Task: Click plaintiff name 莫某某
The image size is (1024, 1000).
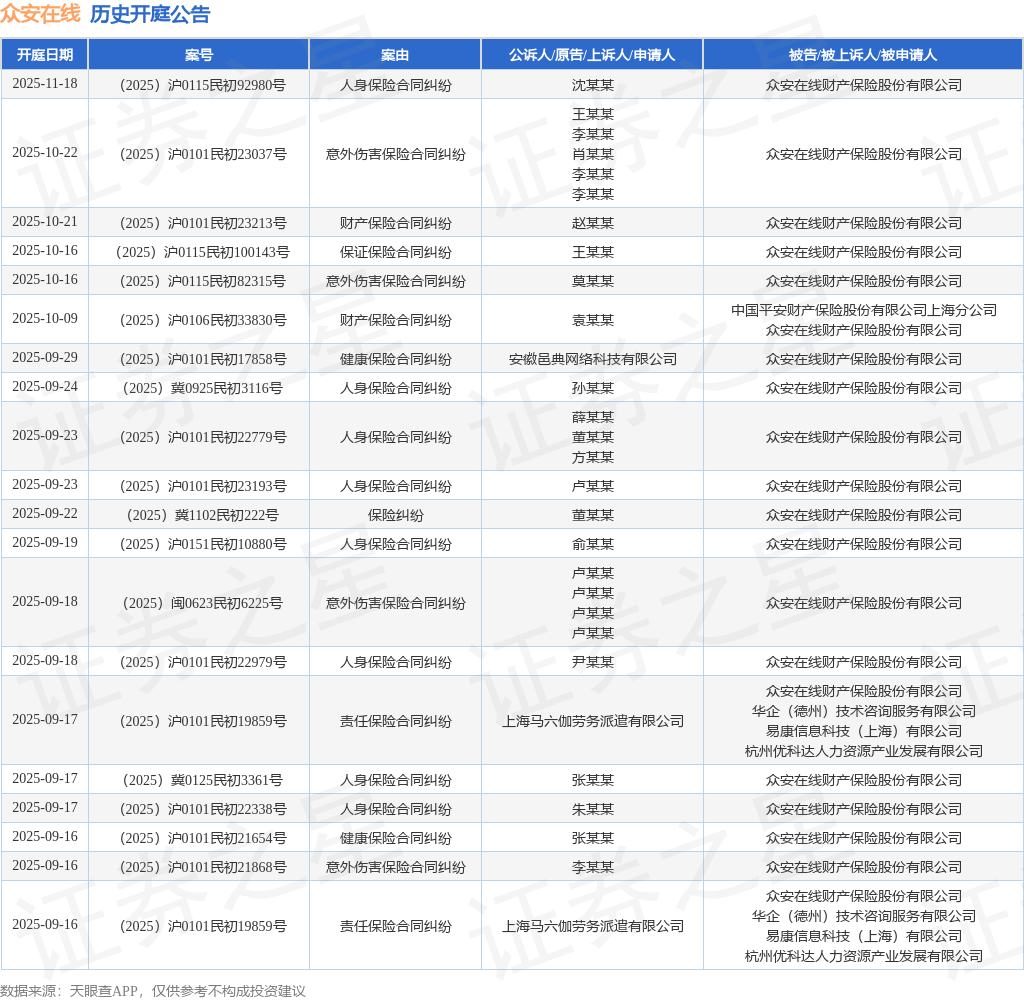Action: pos(592,281)
